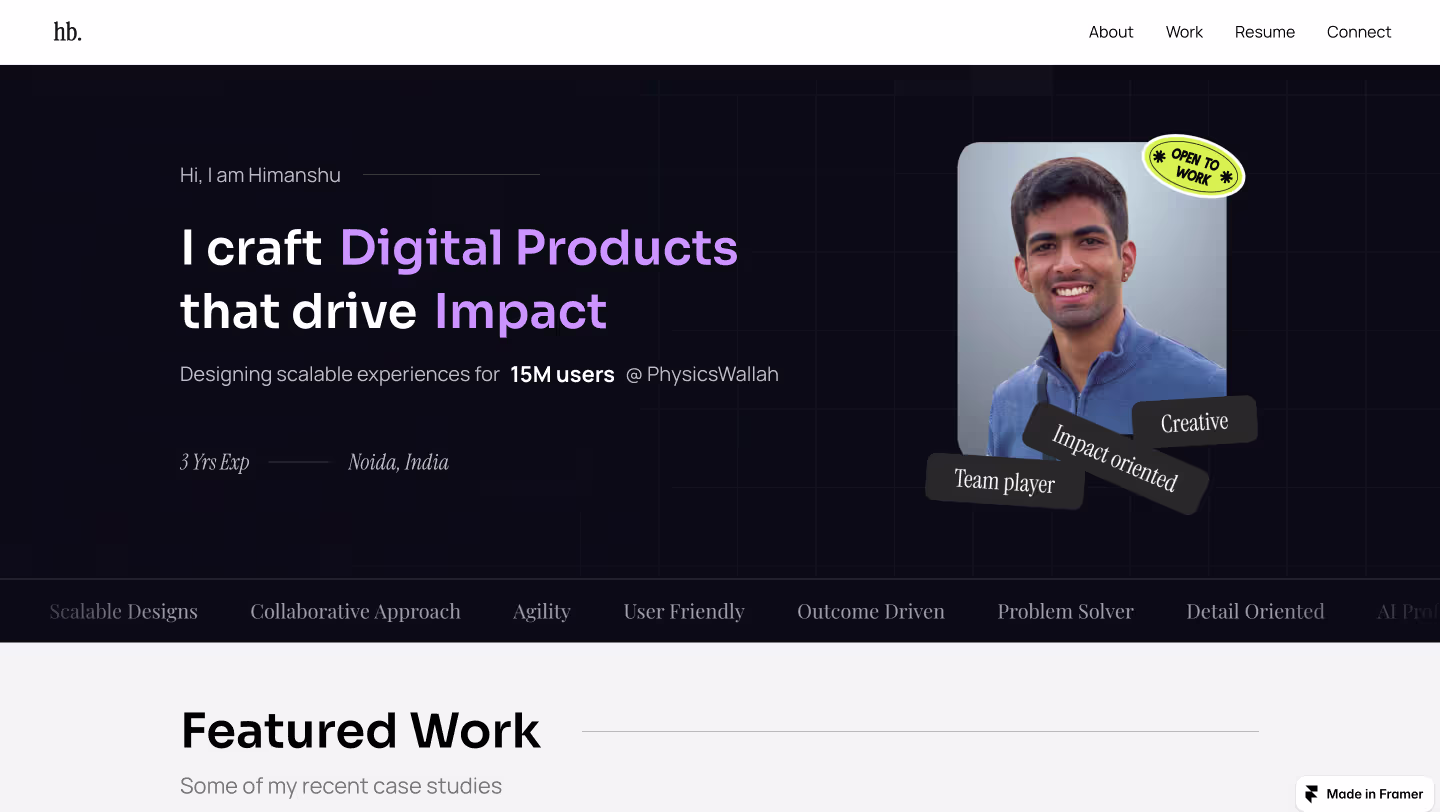Click the Made in Framer badge
The height and width of the screenshot is (812, 1440).
pyautogui.click(x=1365, y=794)
